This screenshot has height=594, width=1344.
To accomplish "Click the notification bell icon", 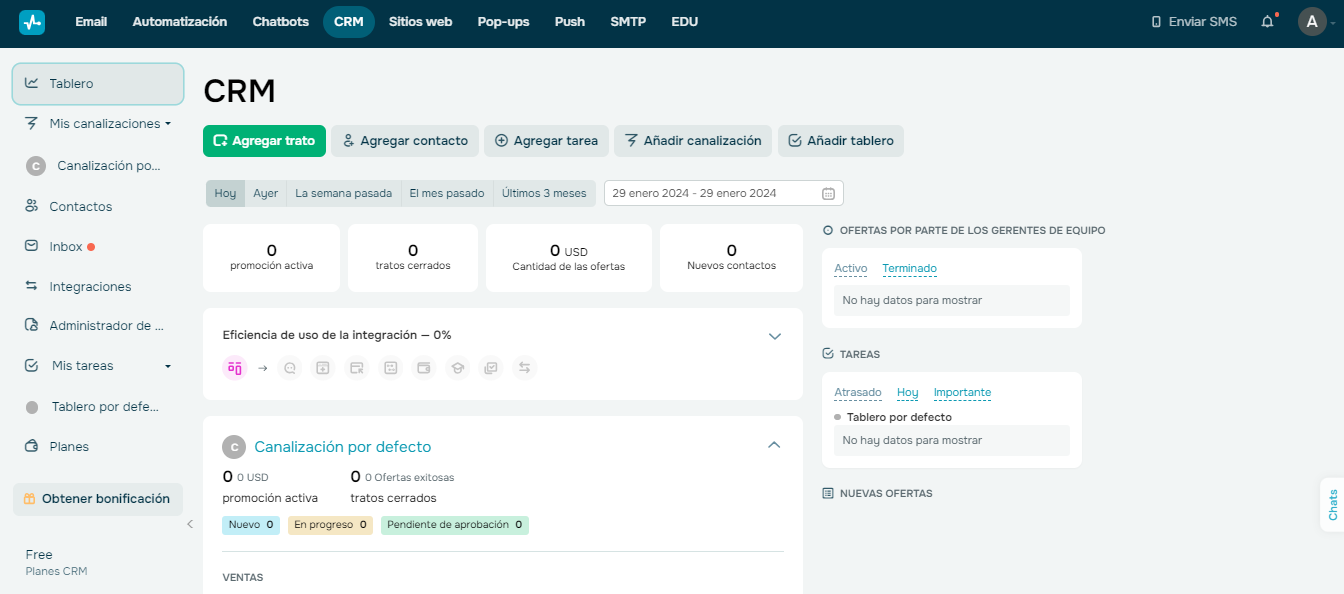I will 1267,20.
